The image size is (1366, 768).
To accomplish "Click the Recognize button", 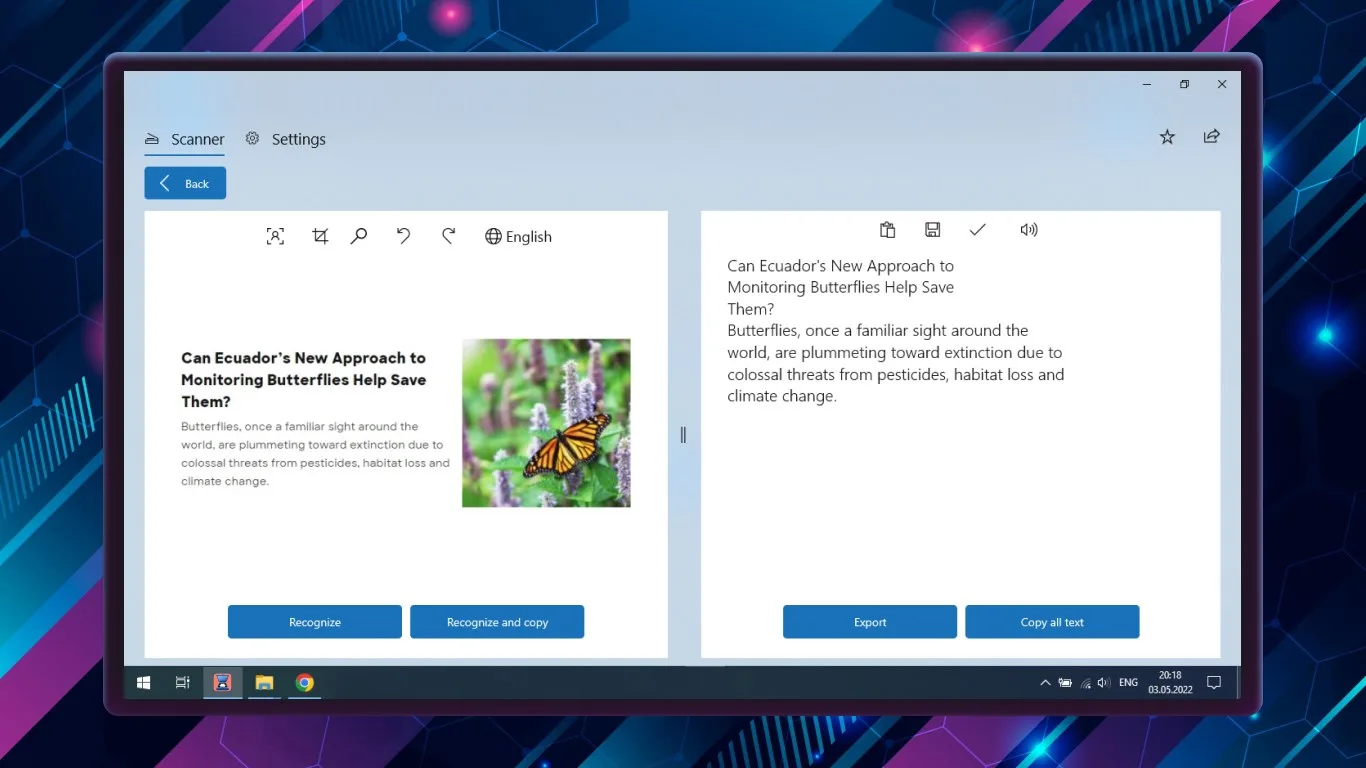I will [x=315, y=622].
